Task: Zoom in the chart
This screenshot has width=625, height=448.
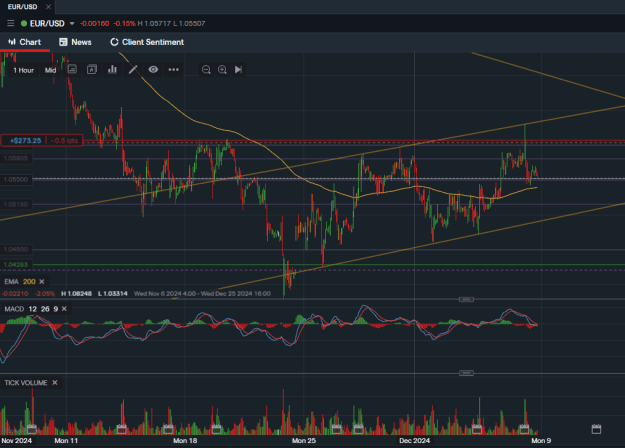Action: (222, 70)
